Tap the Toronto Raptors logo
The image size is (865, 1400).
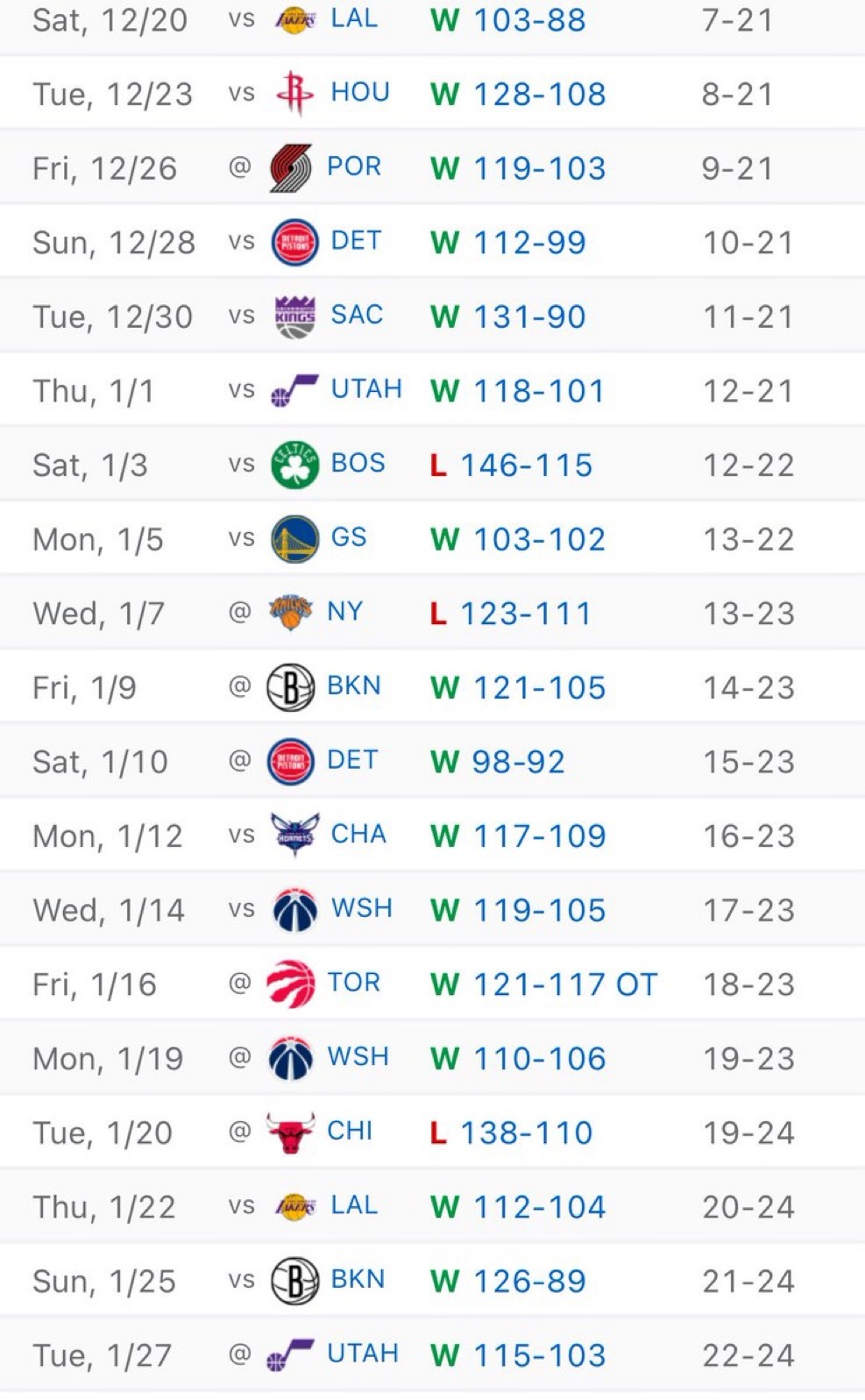tap(291, 983)
